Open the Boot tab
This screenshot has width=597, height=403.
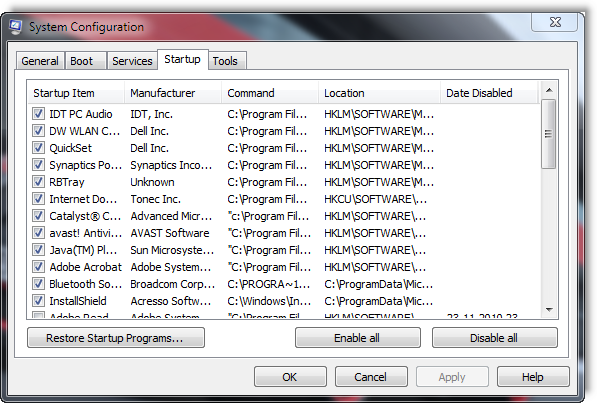(85, 61)
